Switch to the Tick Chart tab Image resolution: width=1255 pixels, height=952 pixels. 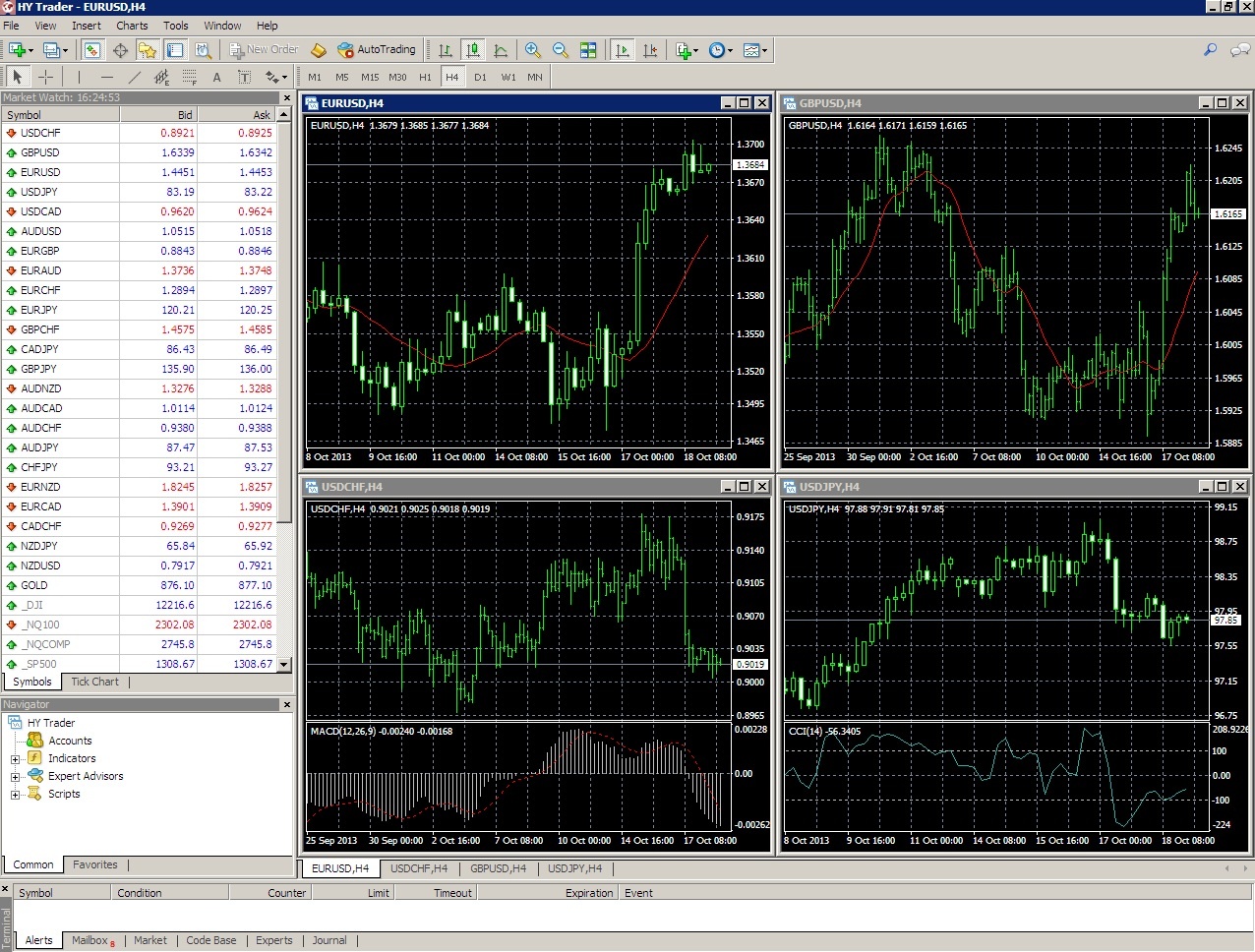[x=94, y=682]
